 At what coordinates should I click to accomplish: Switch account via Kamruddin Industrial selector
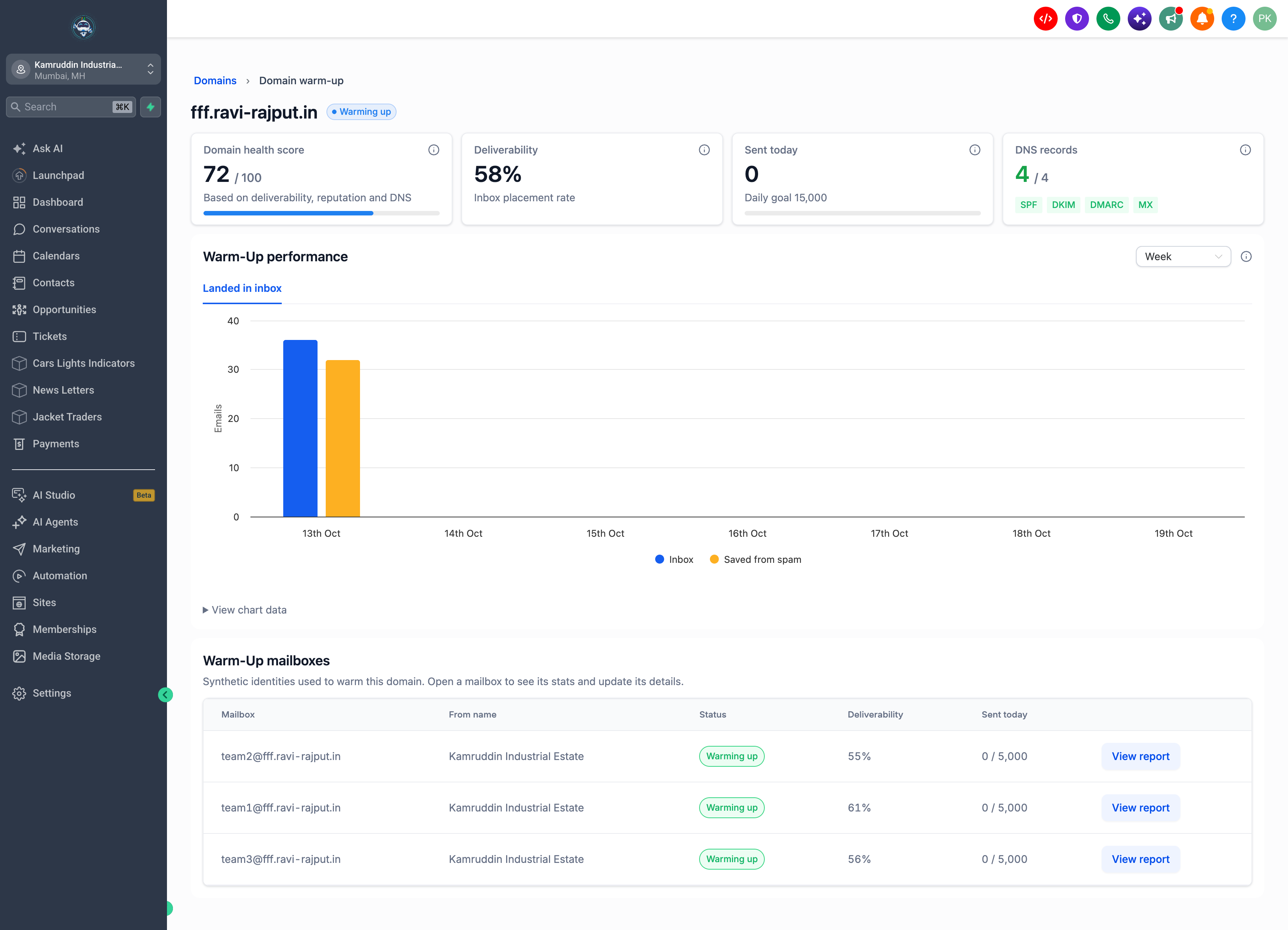coord(83,70)
